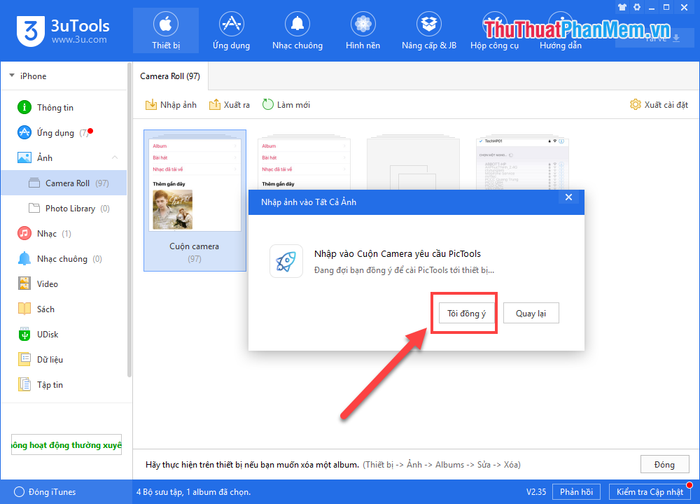
Task: Open Xuất cài đặt export settings
Action: pos(659,104)
